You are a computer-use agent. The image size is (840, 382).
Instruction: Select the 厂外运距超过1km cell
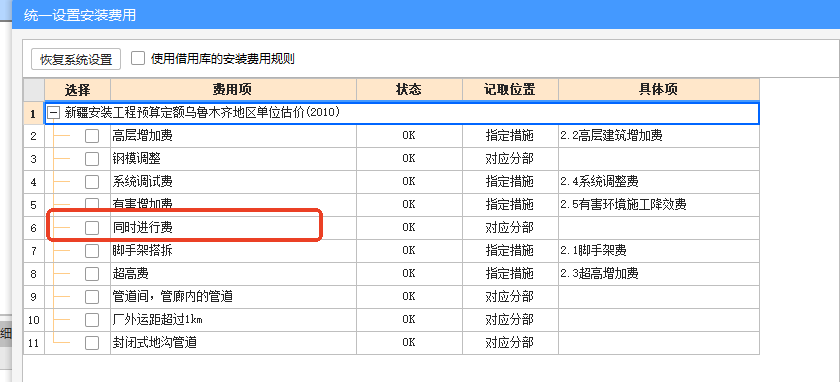tap(234, 320)
